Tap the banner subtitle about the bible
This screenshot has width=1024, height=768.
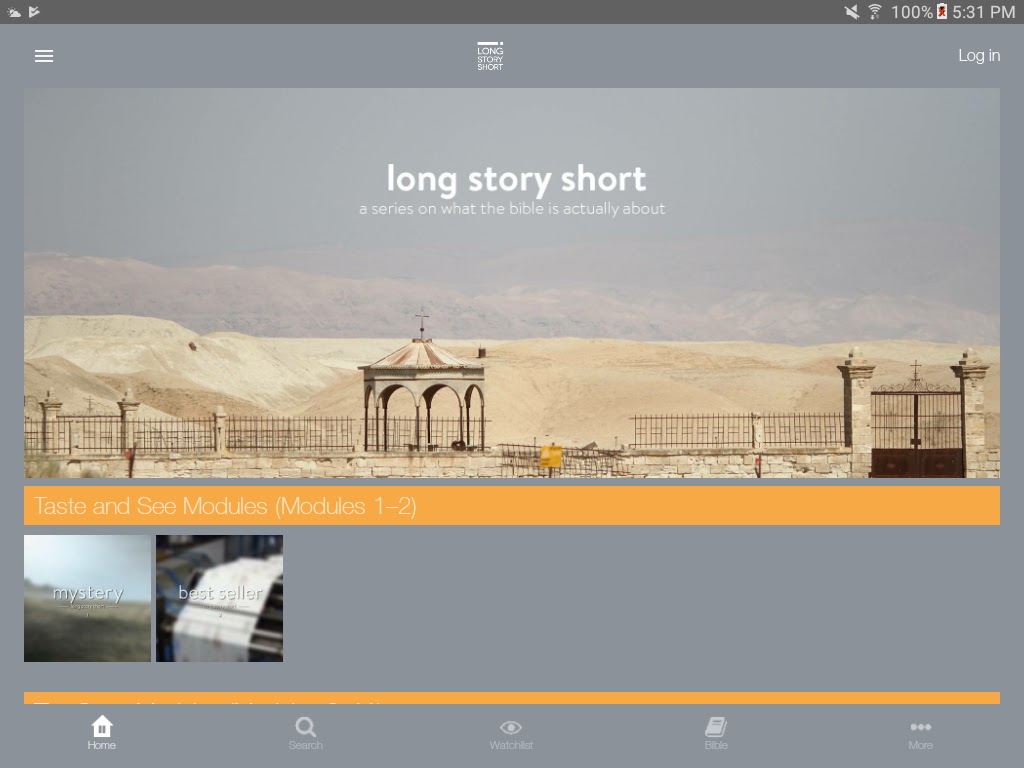[x=512, y=209]
